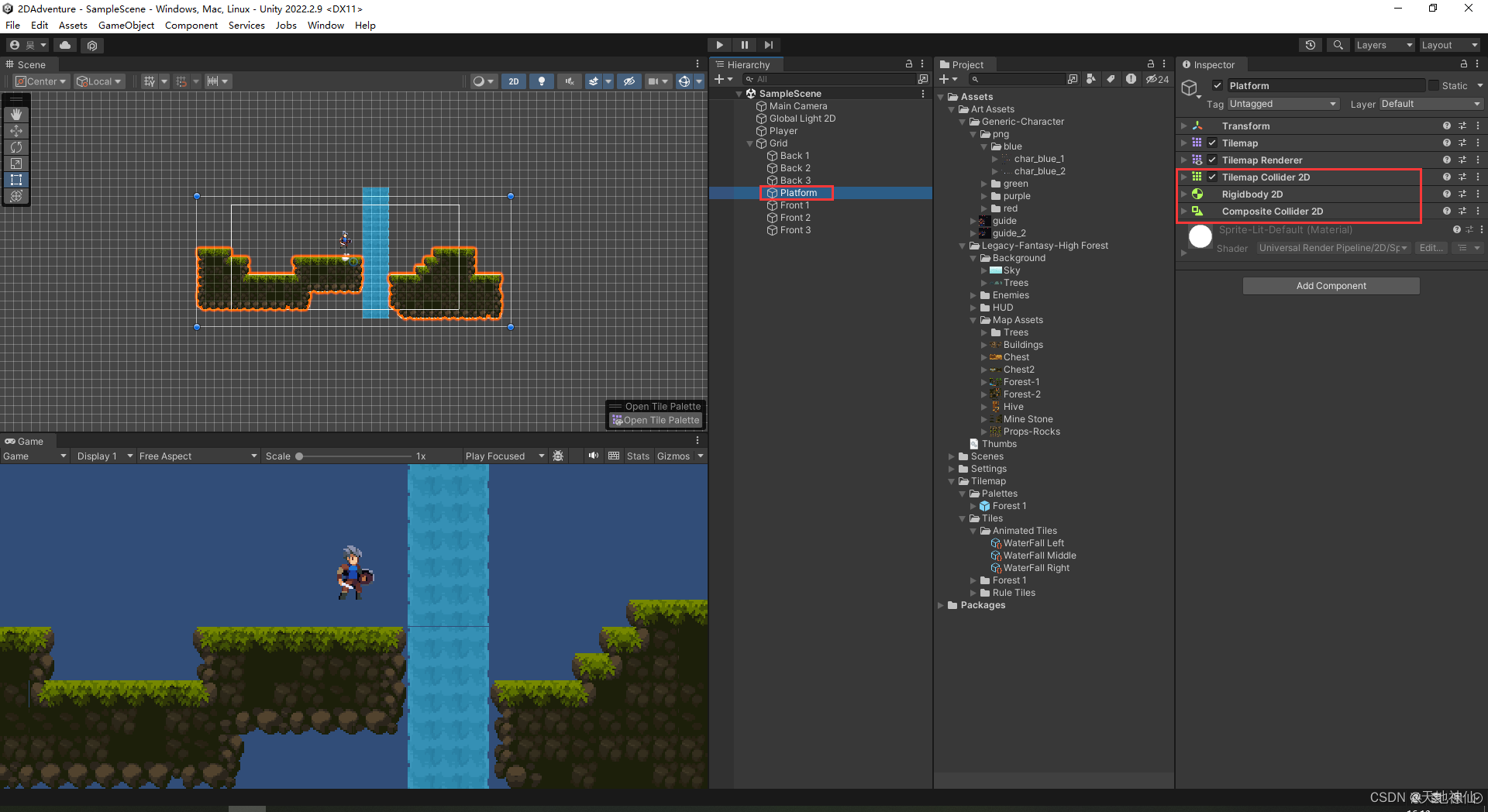Click the shader Edit... button
Viewport: 1488px width, 812px height.
coord(1431,248)
